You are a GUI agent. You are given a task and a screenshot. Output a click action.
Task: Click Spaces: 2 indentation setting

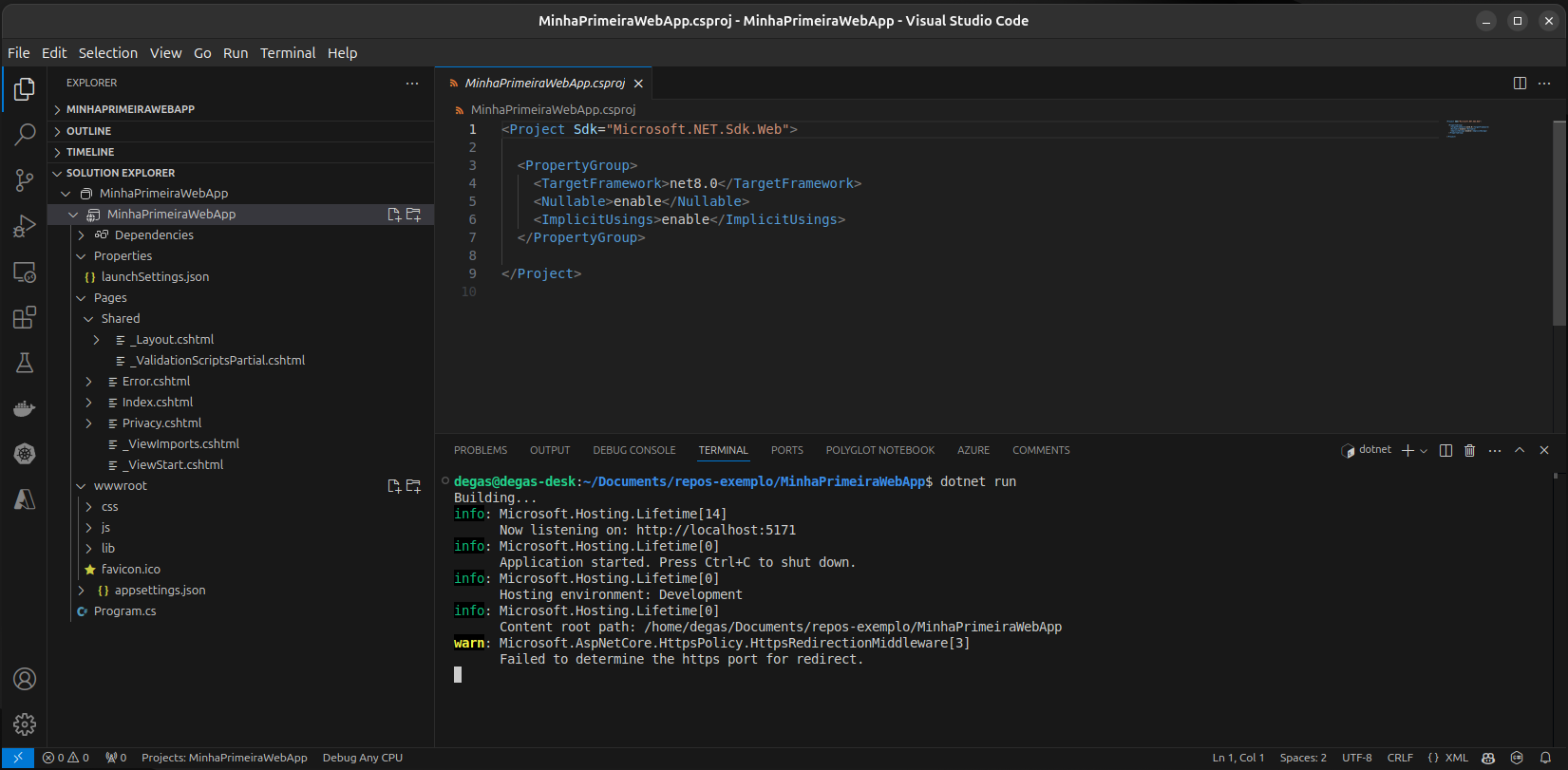(x=1303, y=758)
